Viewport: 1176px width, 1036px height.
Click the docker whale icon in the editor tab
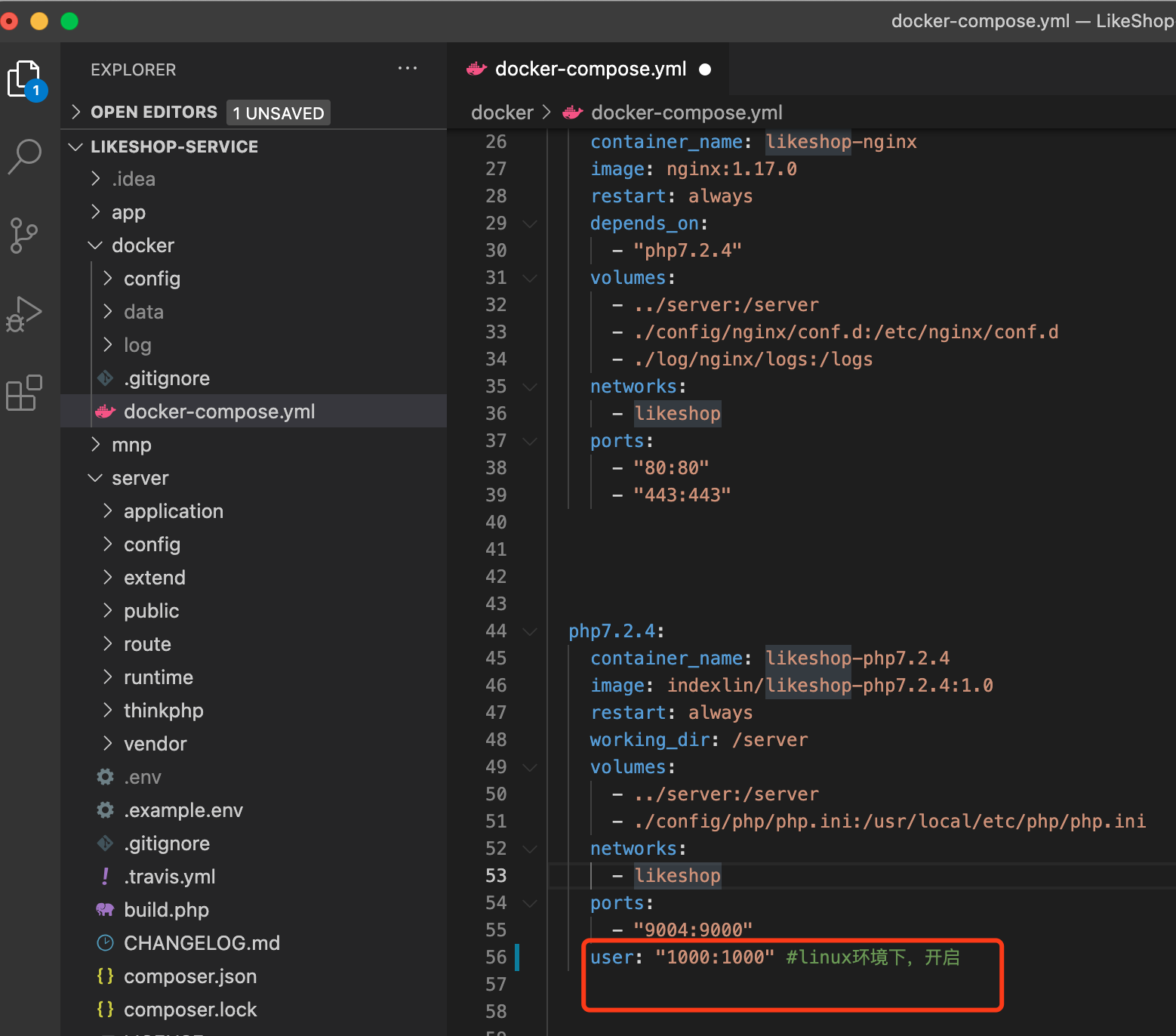[476, 69]
